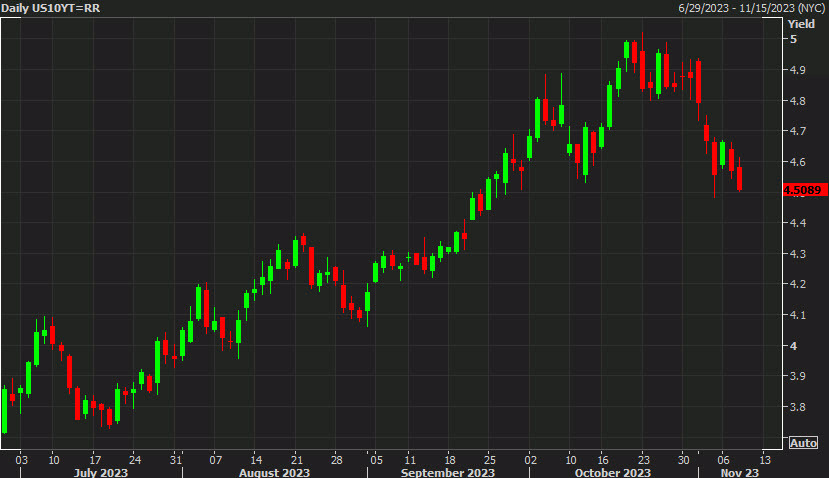This screenshot has height=478, width=829.
Task: Click the 28 date tick in August
Action: click(x=336, y=459)
